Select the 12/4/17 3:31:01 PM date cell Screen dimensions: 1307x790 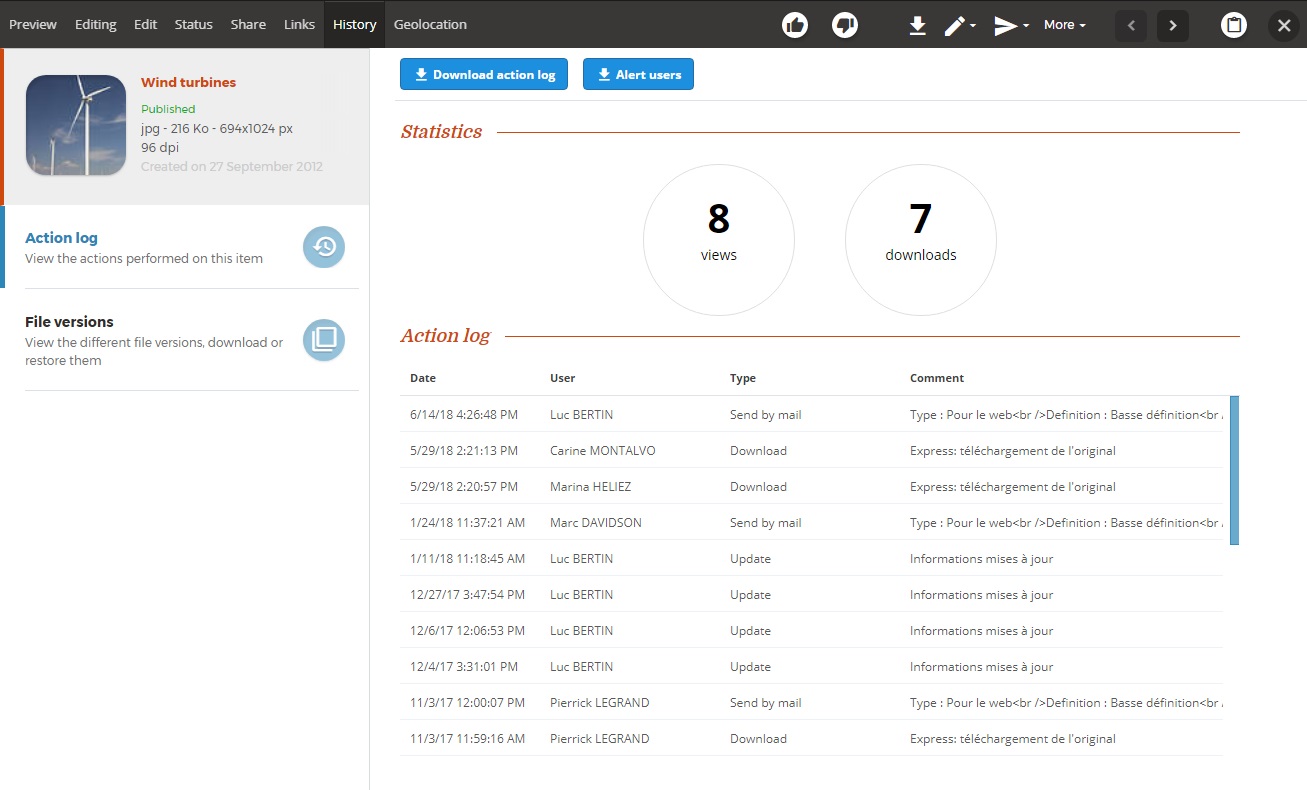pos(462,667)
